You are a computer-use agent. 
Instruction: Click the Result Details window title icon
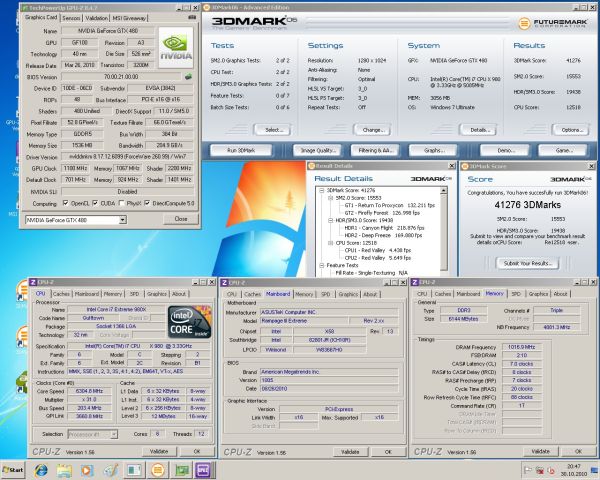[311, 166]
